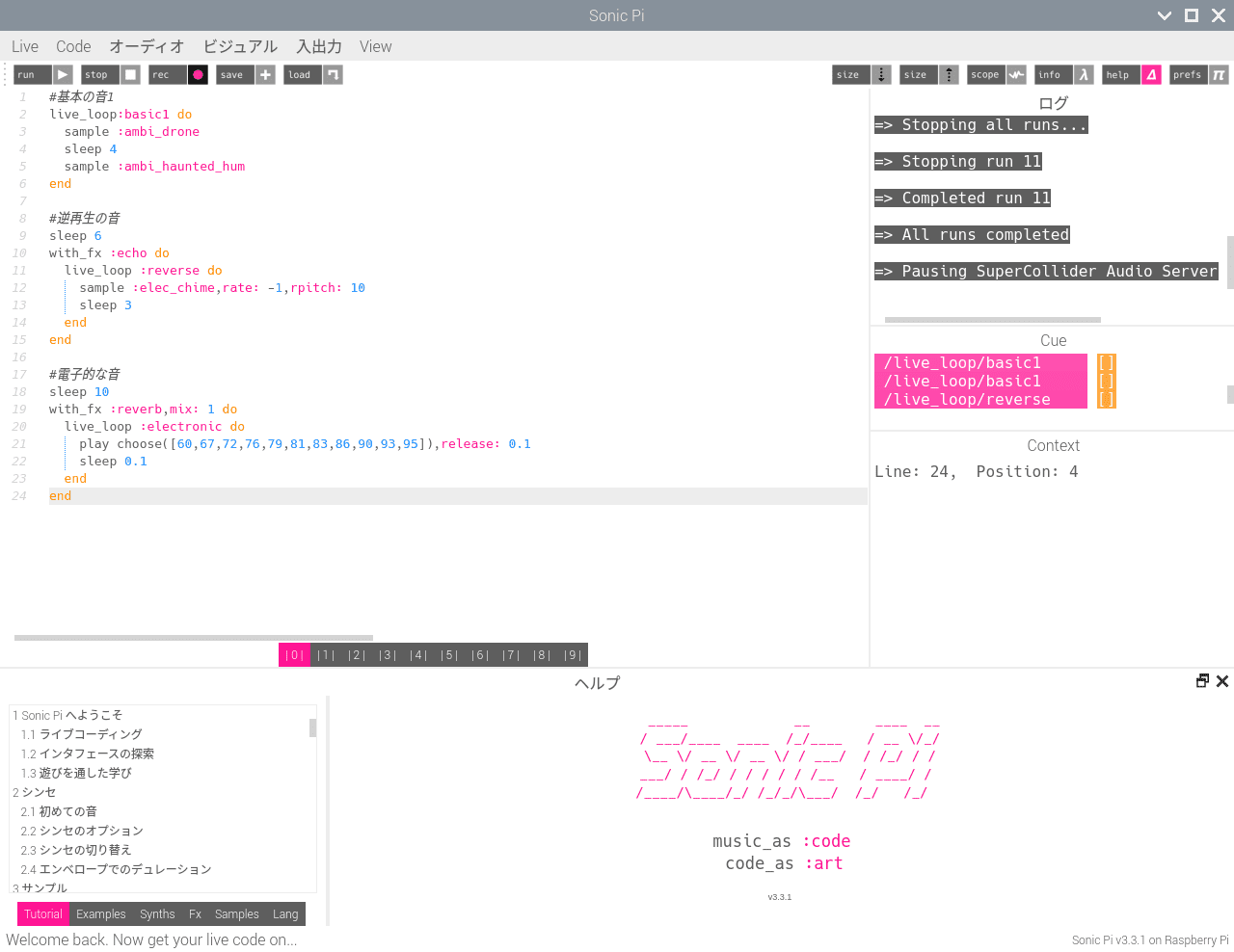Run the code with the play icon
The width and height of the screenshot is (1234, 952).
[x=63, y=74]
